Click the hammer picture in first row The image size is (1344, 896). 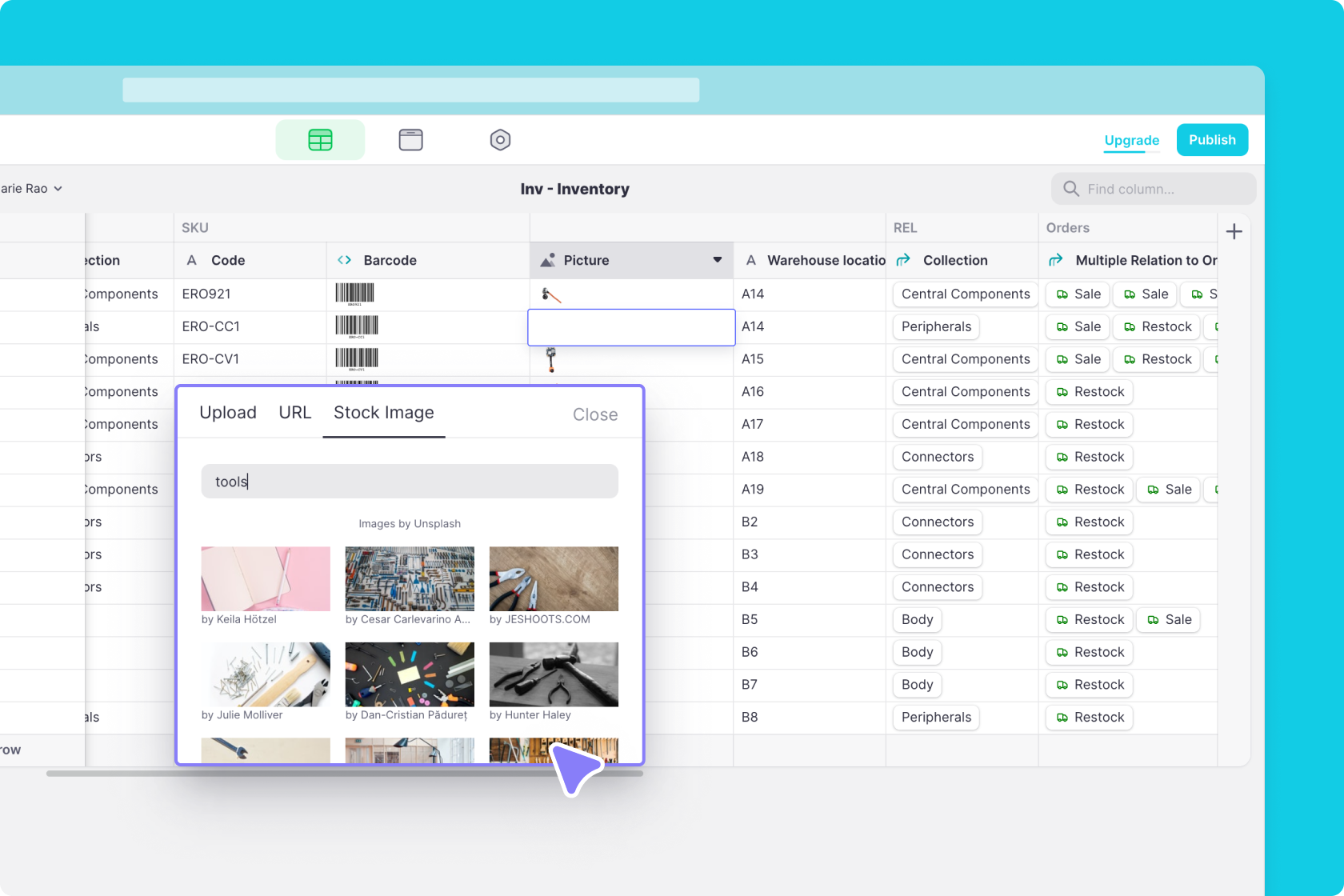click(550, 294)
